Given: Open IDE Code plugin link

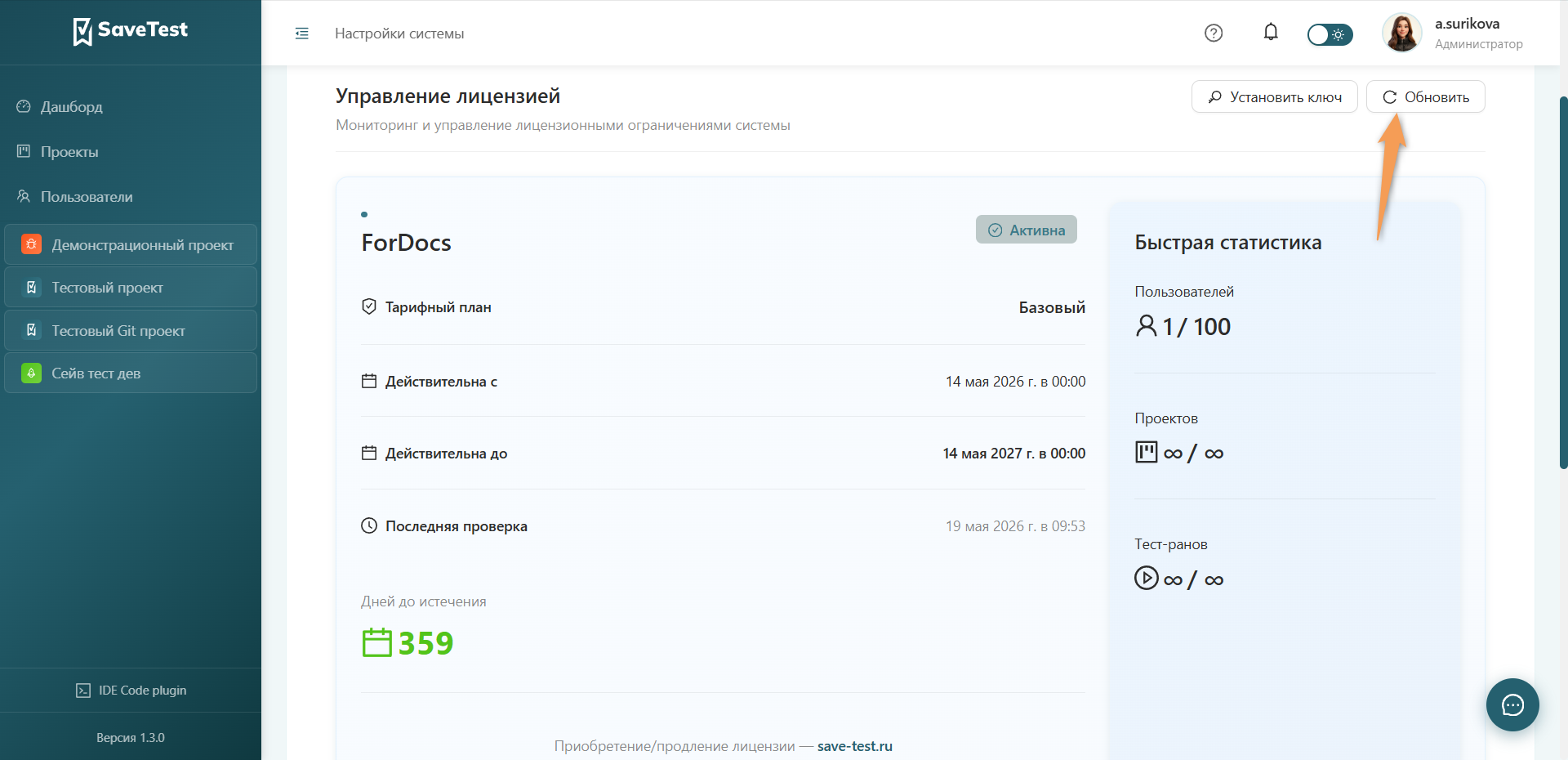Looking at the screenshot, I should coord(131,691).
